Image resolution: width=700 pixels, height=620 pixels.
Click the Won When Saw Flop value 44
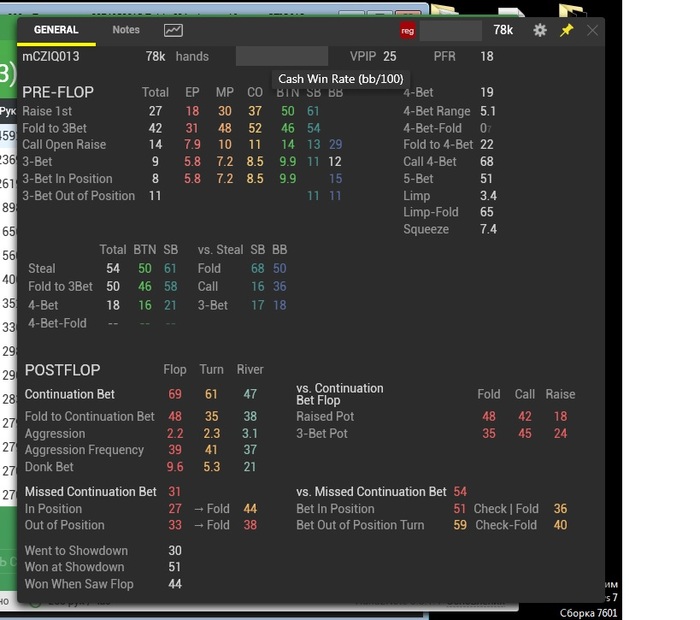coord(175,584)
